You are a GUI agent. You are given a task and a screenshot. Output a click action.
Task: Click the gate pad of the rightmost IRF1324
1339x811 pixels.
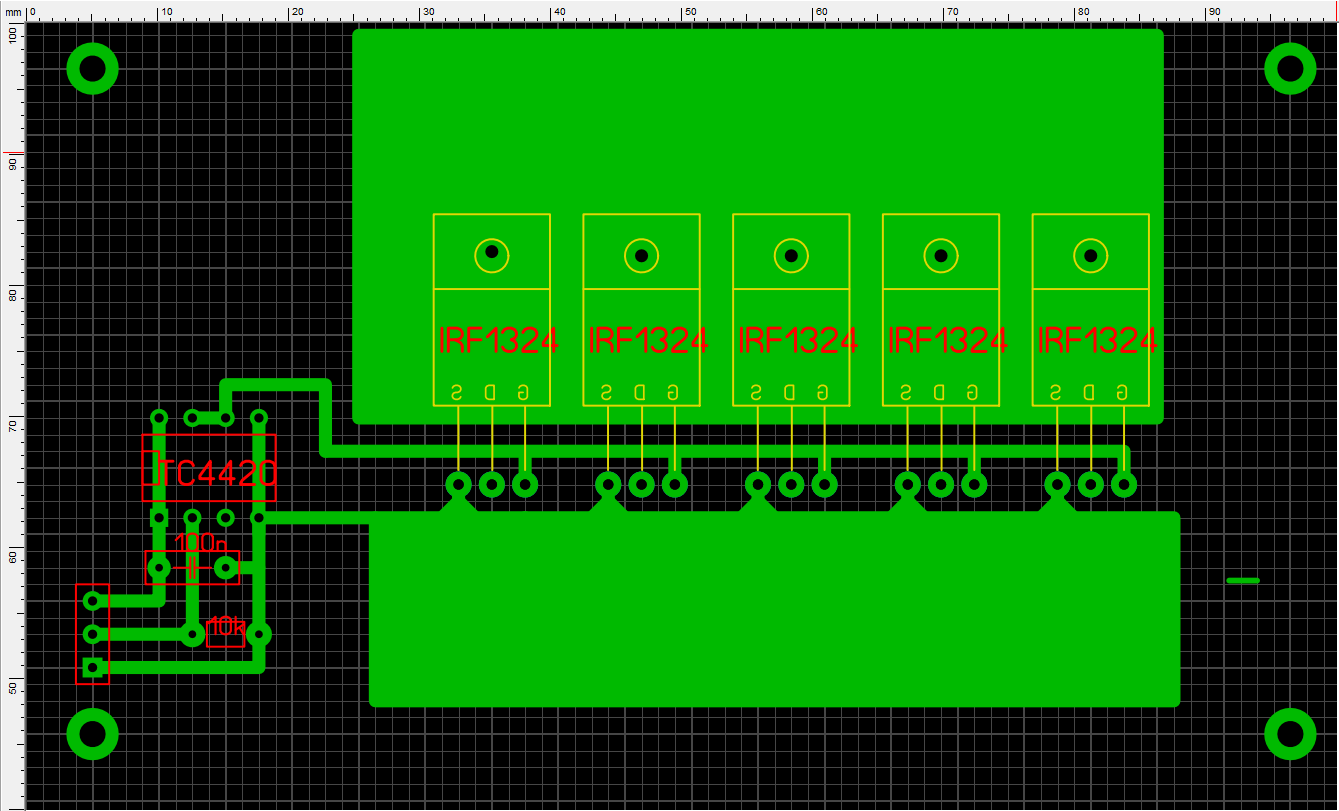click(1124, 485)
